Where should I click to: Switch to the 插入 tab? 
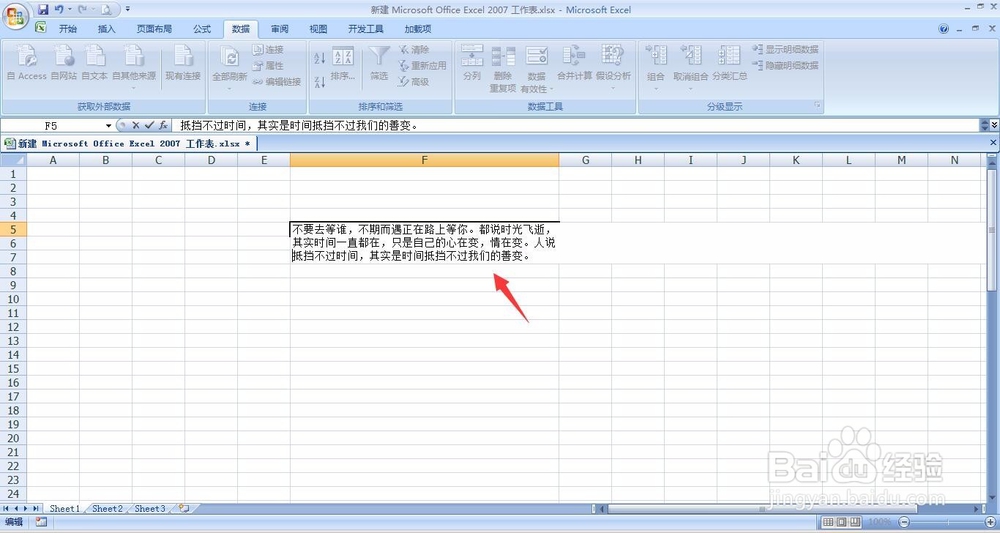coord(107,29)
